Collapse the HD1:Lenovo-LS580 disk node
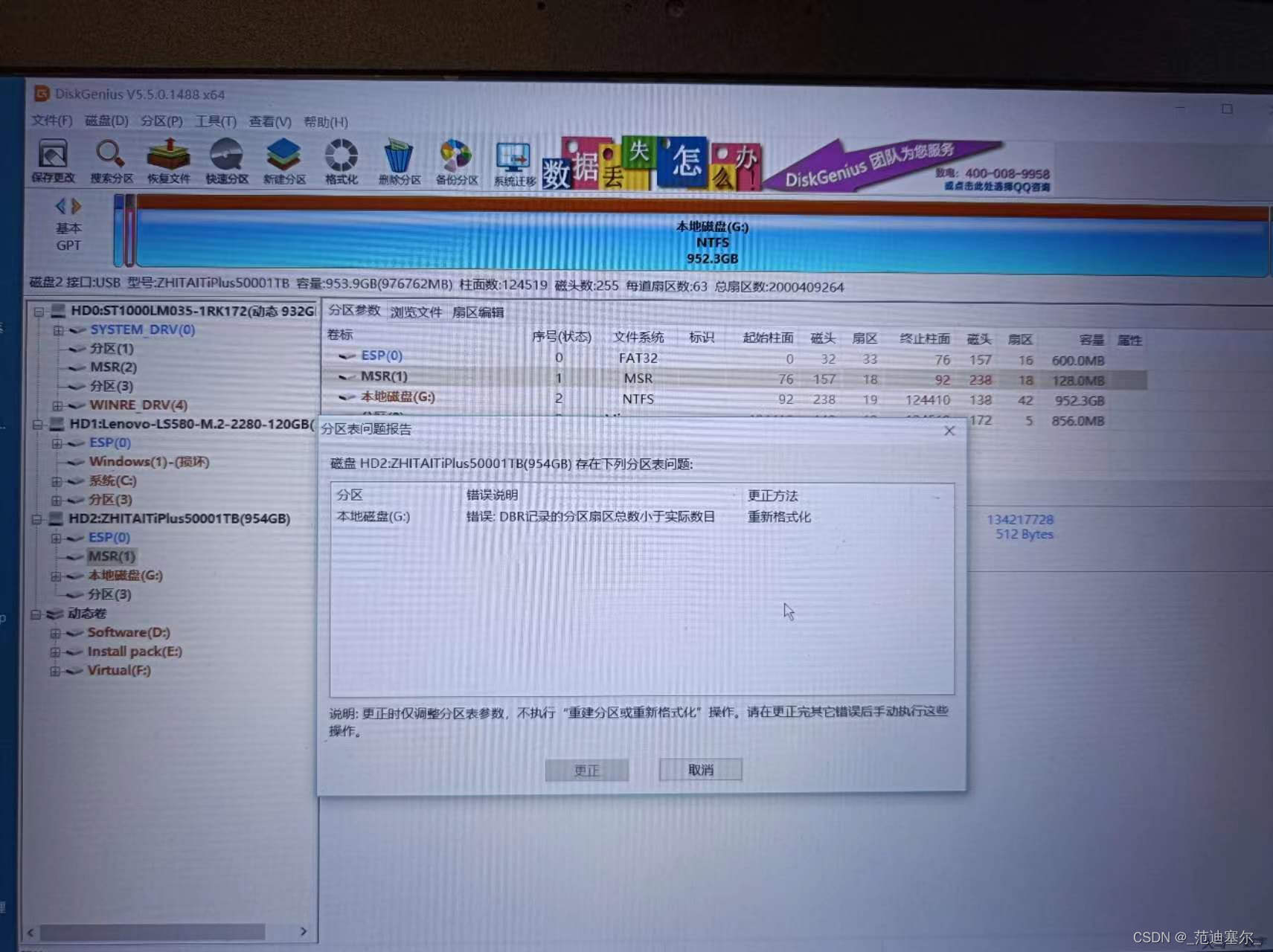Image resolution: width=1273 pixels, height=952 pixels. pyautogui.click(x=37, y=425)
